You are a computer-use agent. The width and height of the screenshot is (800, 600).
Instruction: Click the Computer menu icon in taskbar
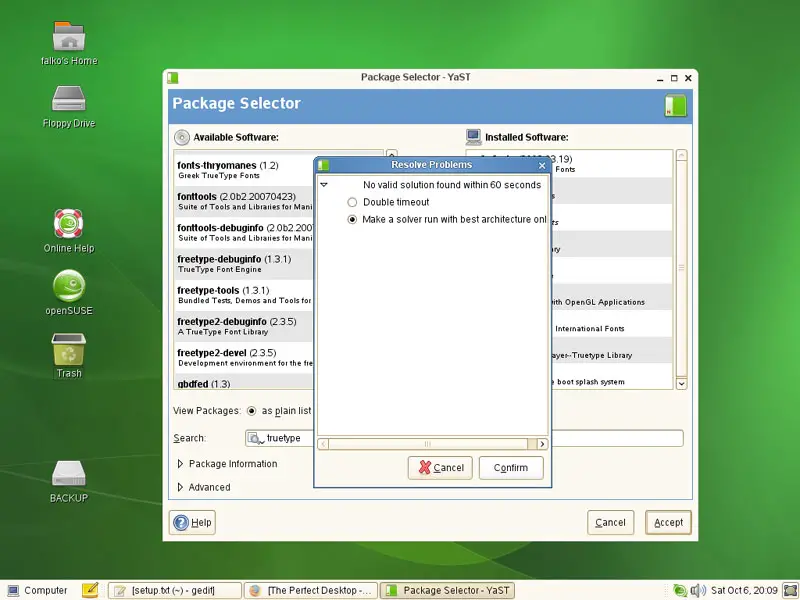(x=13, y=590)
